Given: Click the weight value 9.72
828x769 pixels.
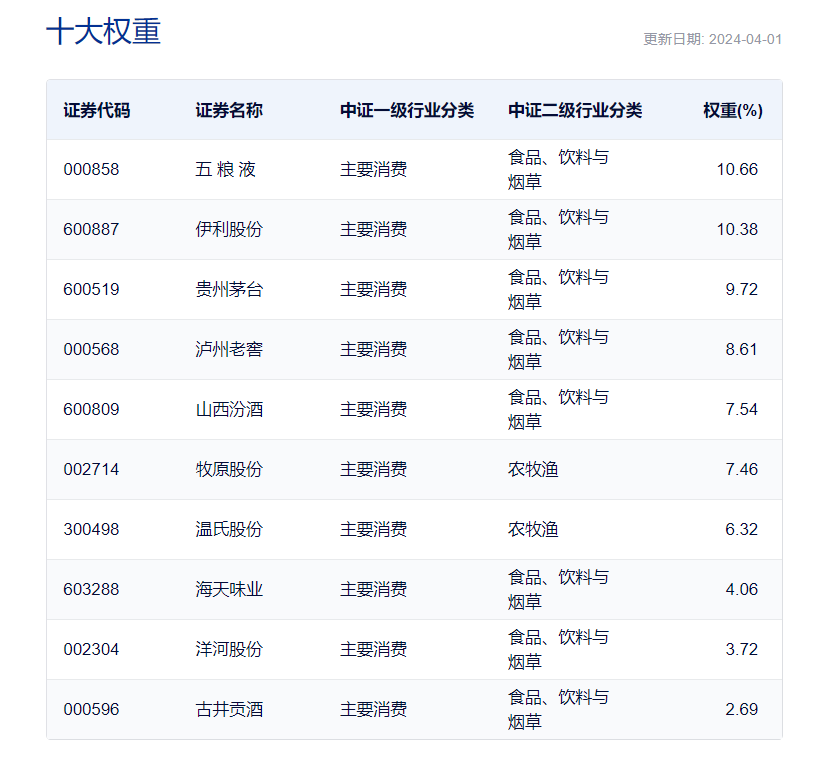Looking at the screenshot, I should coord(741,289).
